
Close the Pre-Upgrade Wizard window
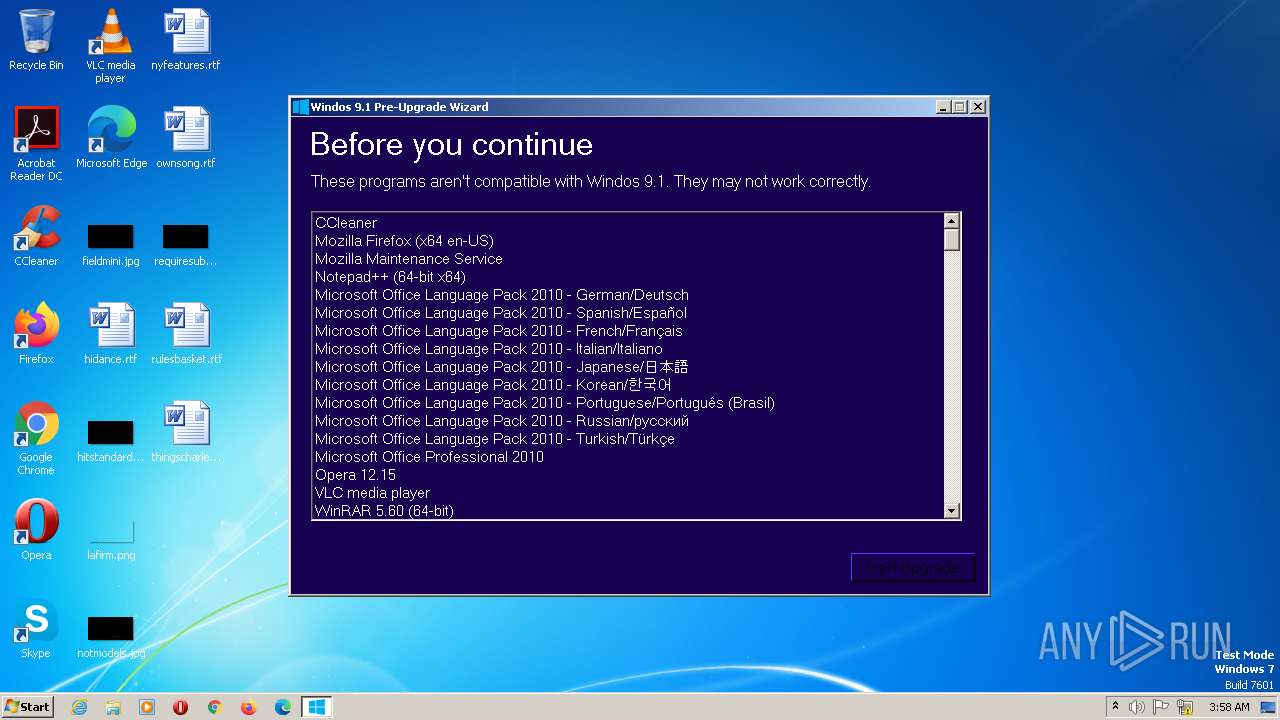978,107
